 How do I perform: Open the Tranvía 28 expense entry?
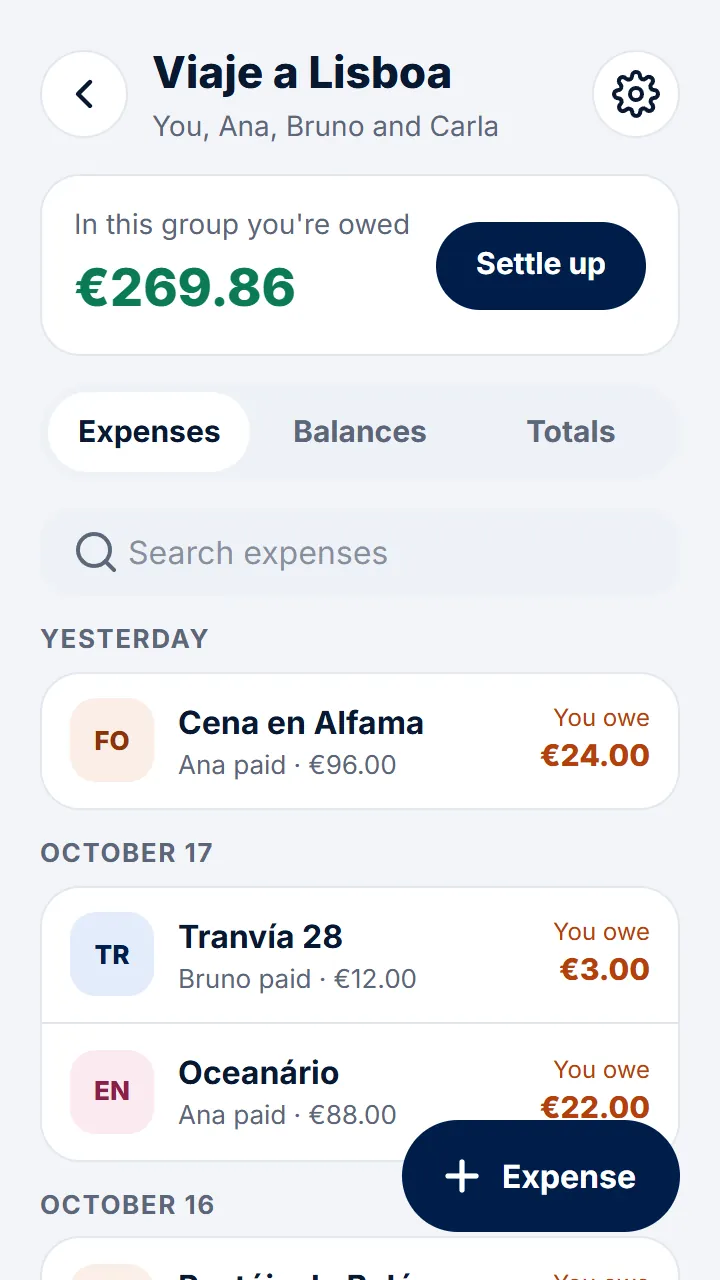[x=360, y=955]
